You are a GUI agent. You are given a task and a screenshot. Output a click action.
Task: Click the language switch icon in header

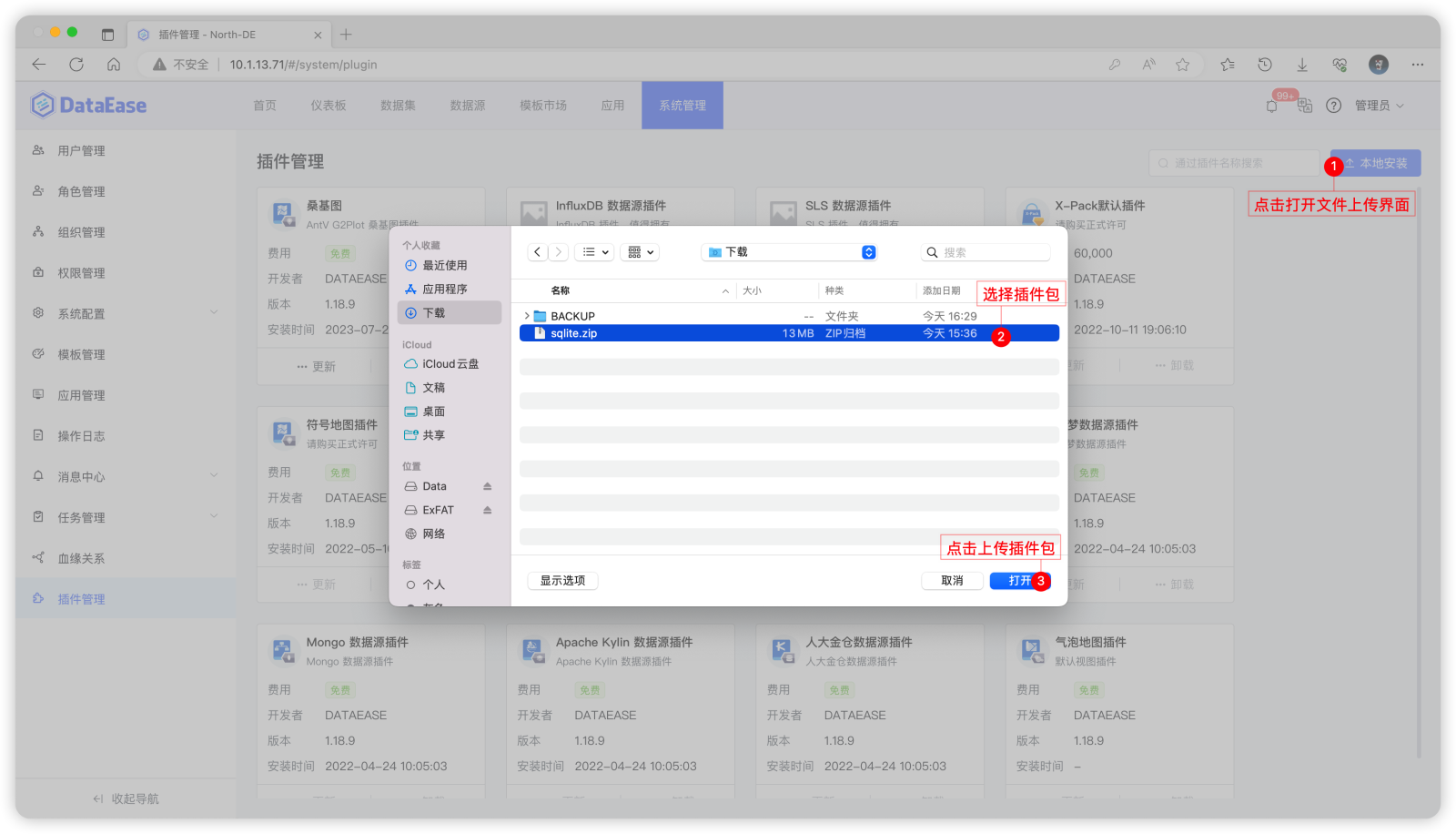(1304, 106)
